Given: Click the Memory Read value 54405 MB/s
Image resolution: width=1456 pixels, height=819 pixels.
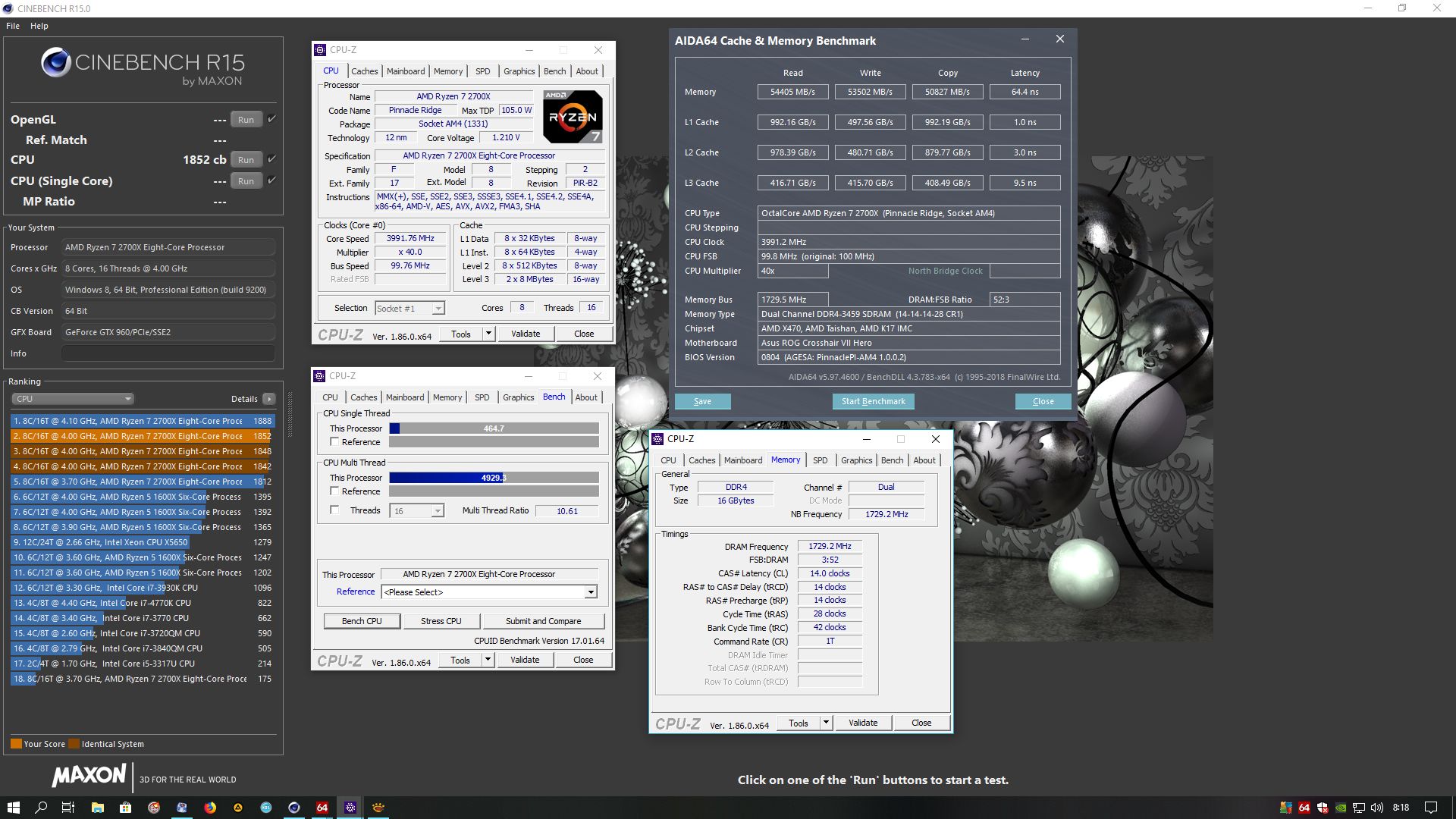Looking at the screenshot, I should pyautogui.click(x=793, y=92).
